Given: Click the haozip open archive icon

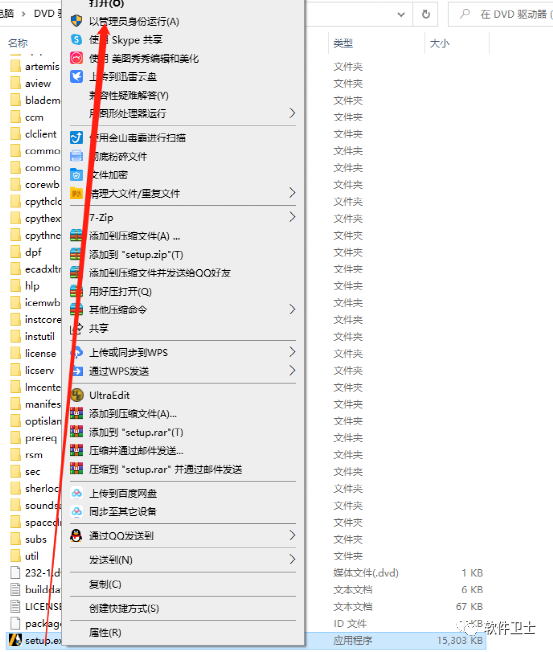Looking at the screenshot, I should (77, 291).
